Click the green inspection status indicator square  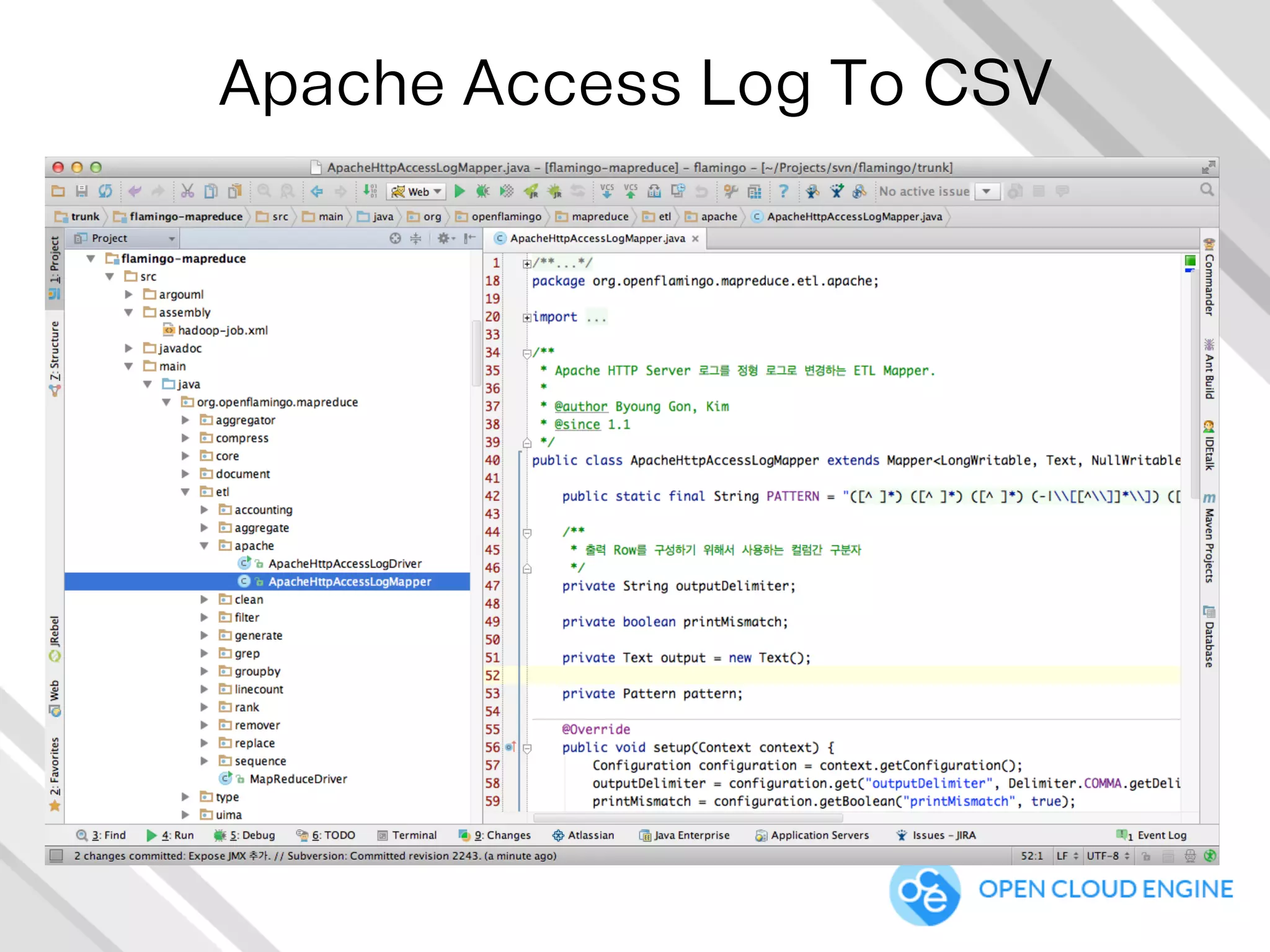click(1190, 261)
